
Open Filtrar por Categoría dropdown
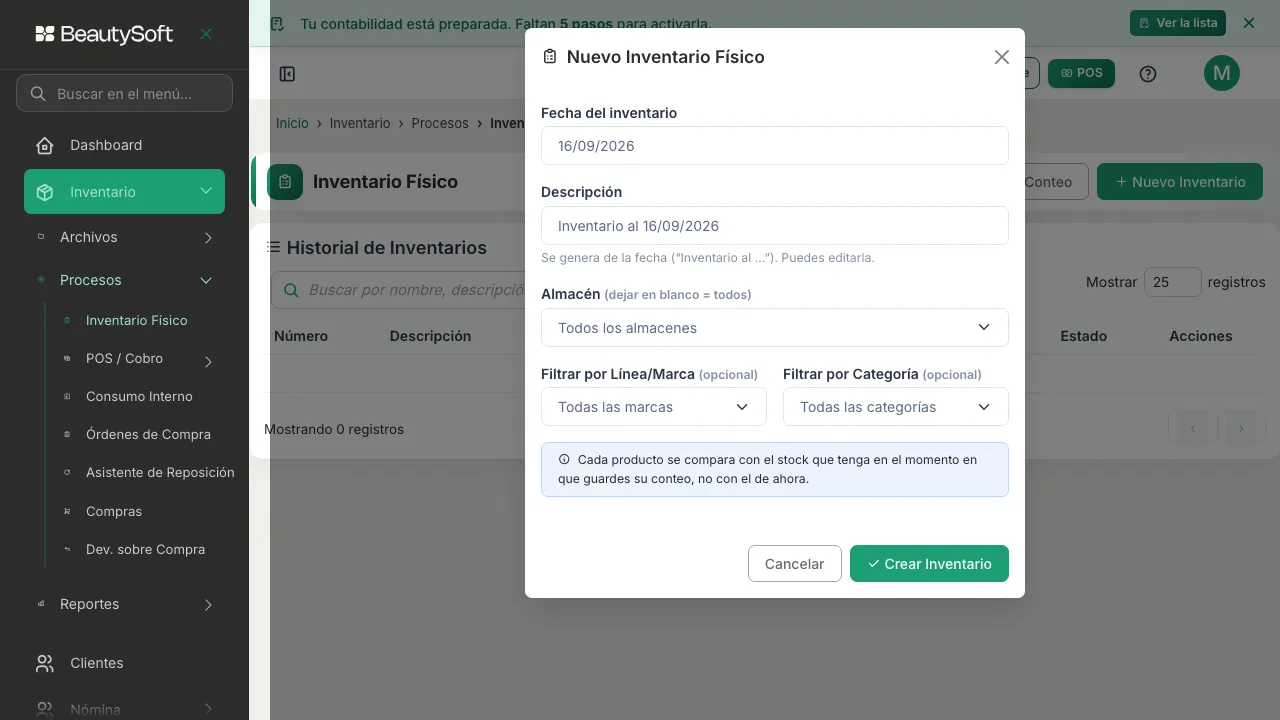pos(896,407)
